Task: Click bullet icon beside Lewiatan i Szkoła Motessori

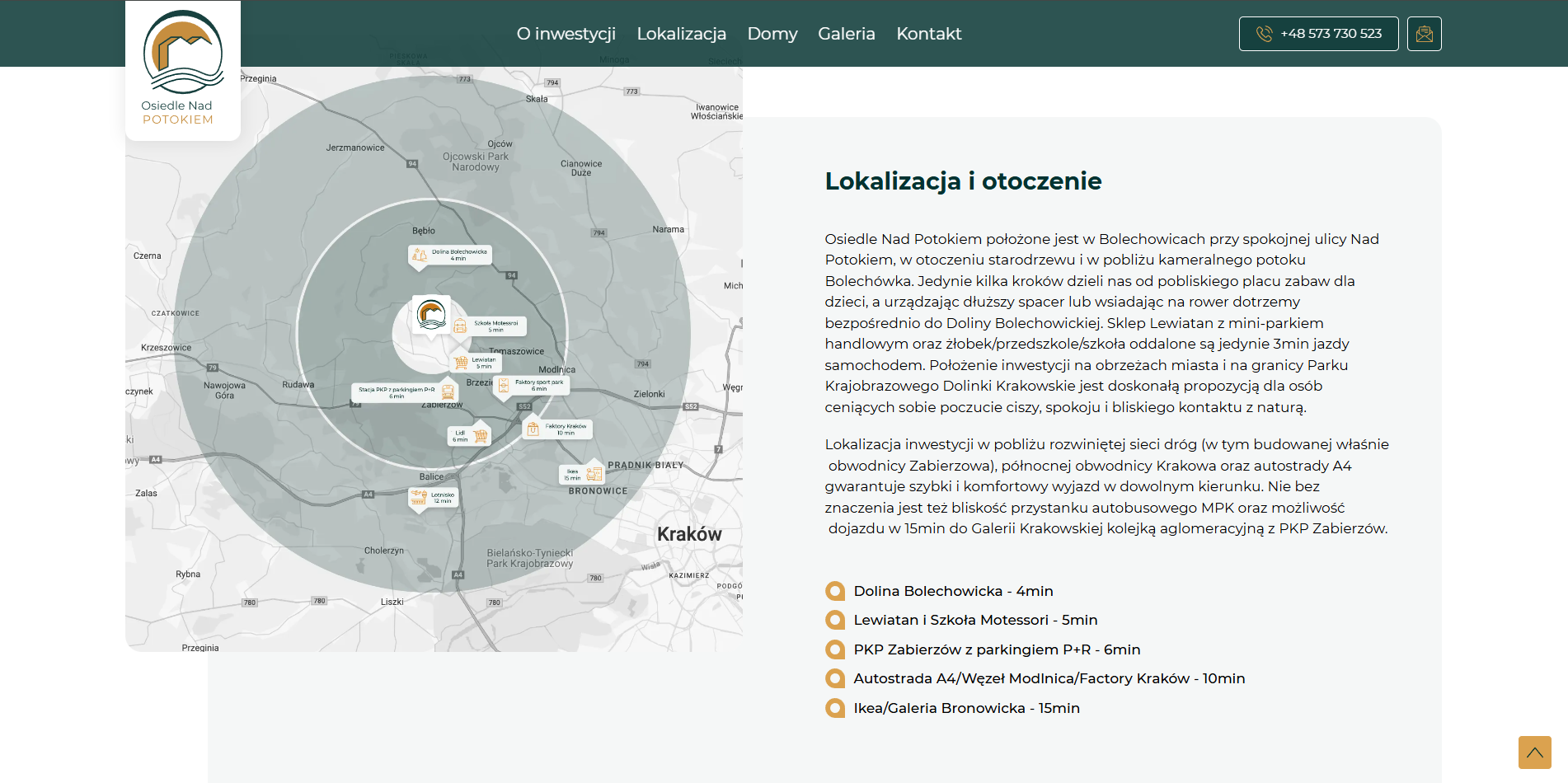Action: (x=835, y=620)
